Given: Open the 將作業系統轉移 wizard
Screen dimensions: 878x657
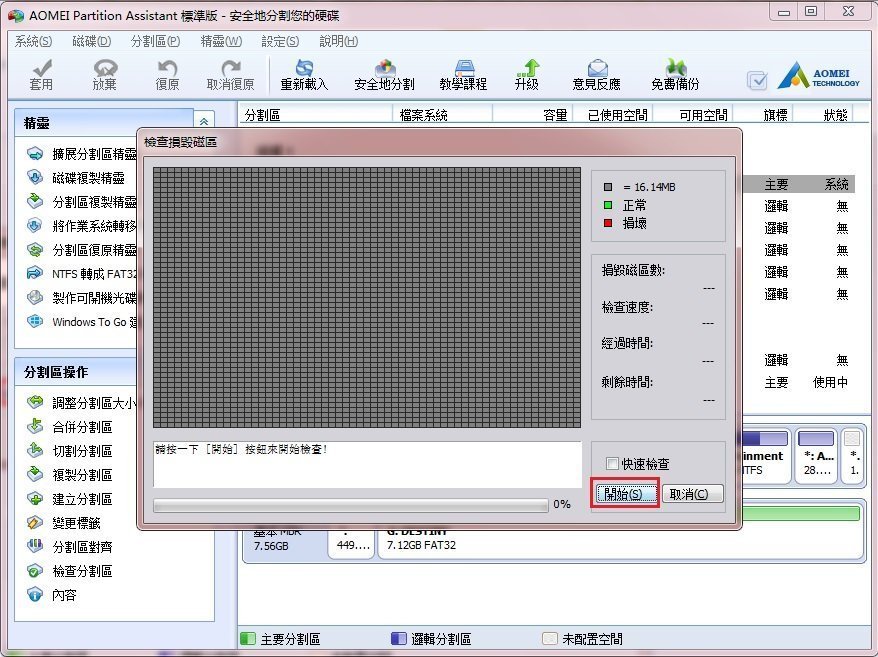Looking at the screenshot, I should (x=82, y=226).
